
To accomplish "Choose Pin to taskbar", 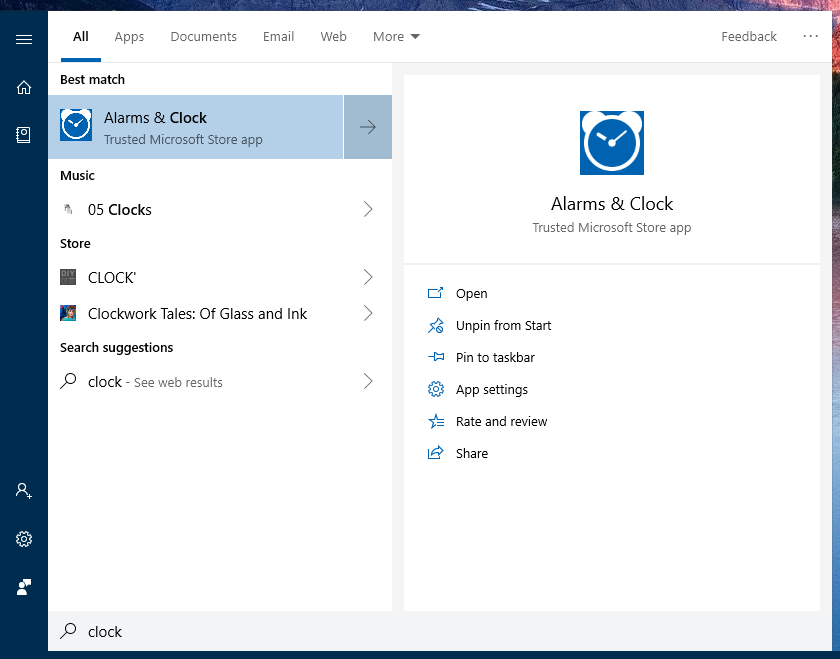I will (496, 357).
